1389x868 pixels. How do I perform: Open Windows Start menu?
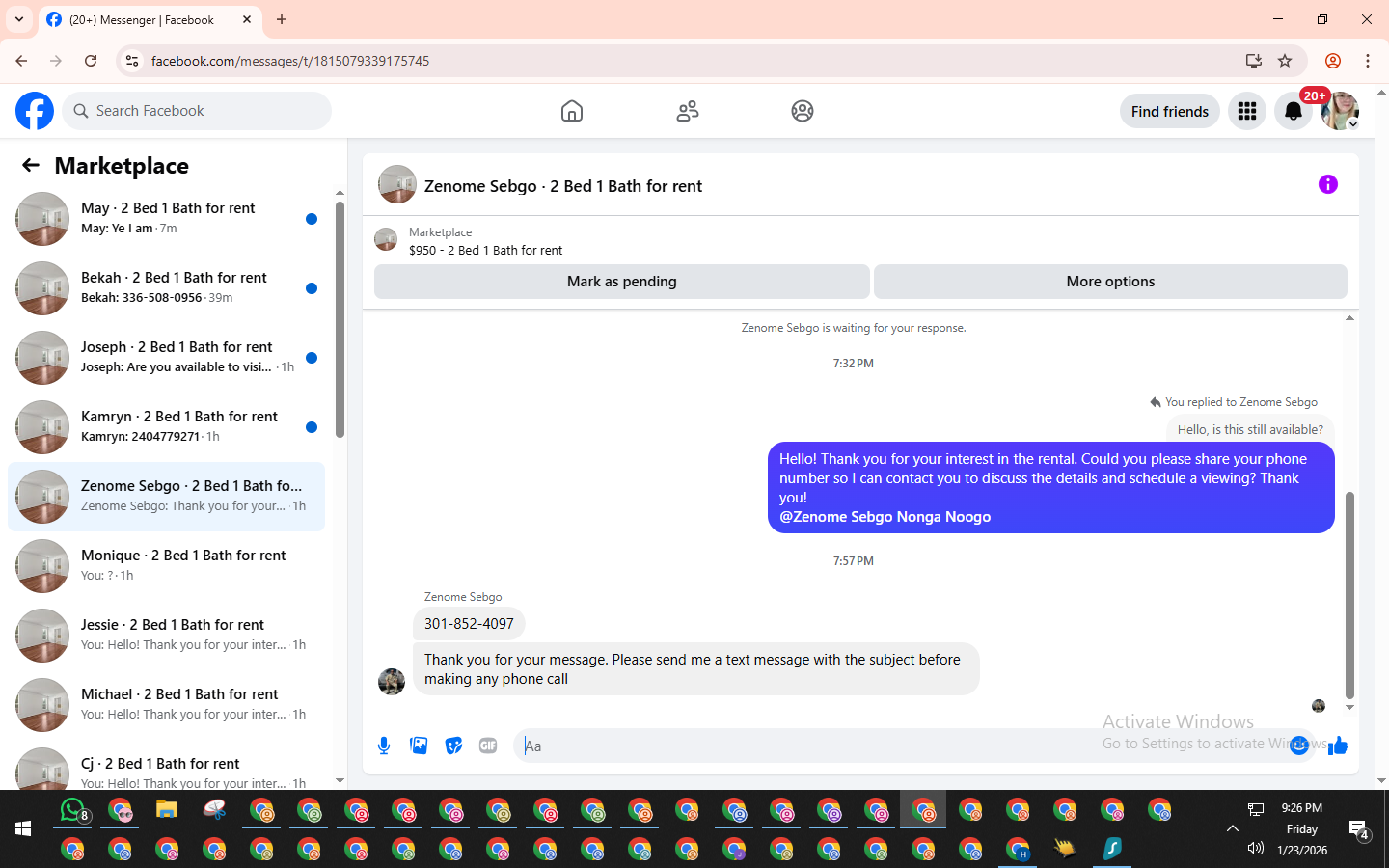(23, 828)
